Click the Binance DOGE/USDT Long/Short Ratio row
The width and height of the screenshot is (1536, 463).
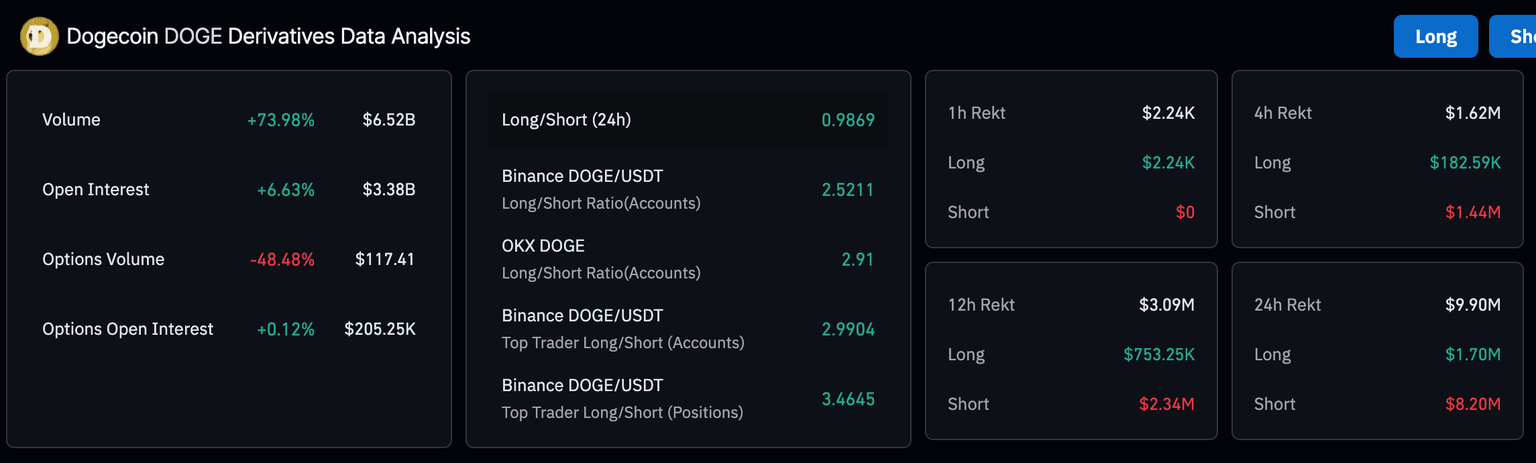(x=687, y=189)
